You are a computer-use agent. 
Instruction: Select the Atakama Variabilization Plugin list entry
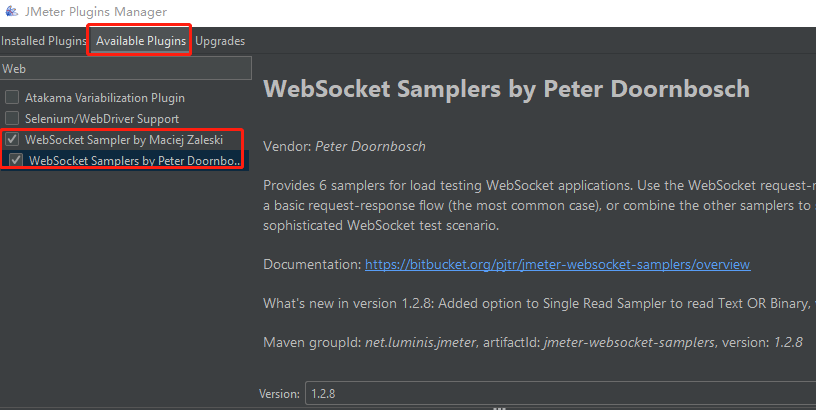click(105, 98)
